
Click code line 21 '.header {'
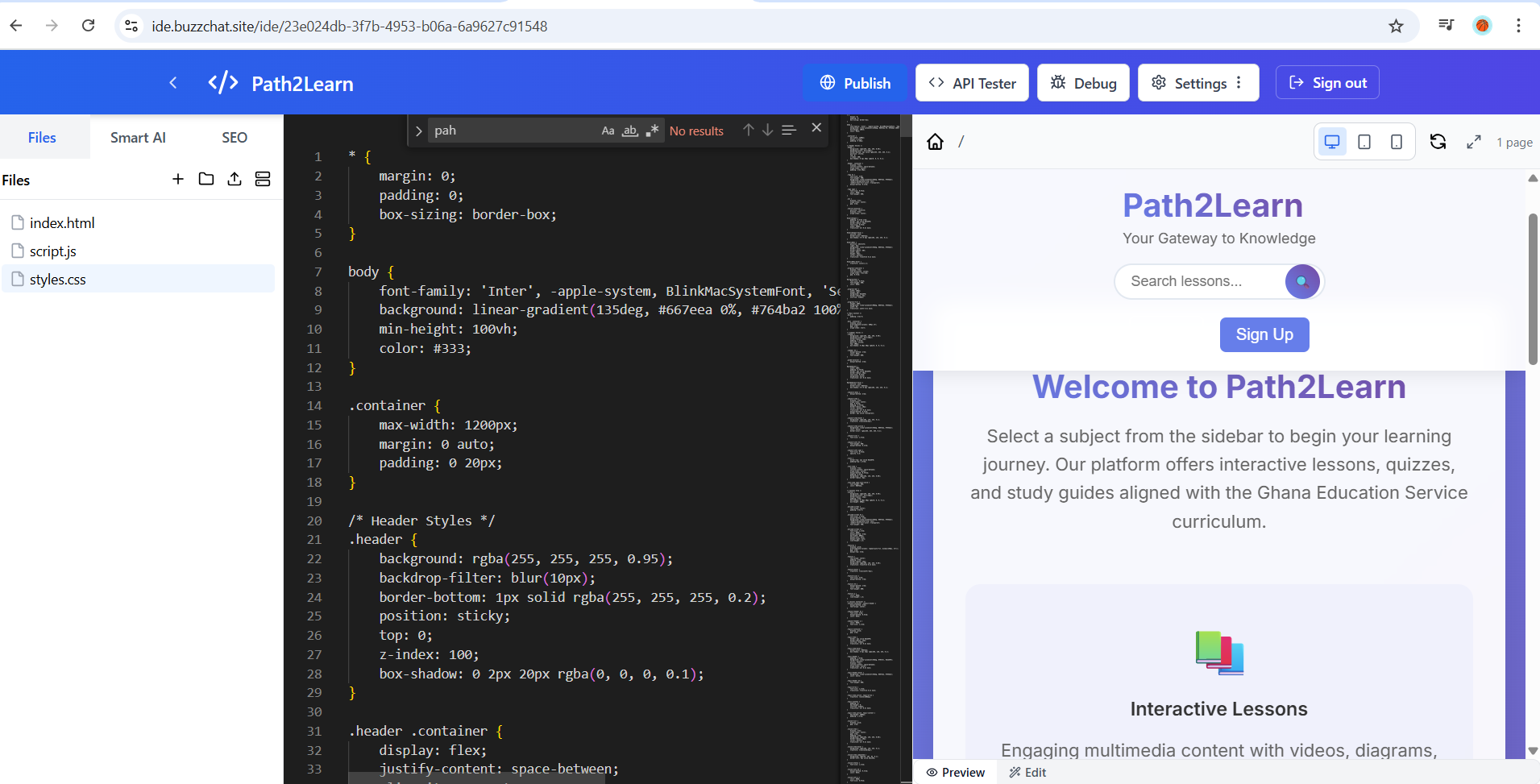tap(383, 540)
